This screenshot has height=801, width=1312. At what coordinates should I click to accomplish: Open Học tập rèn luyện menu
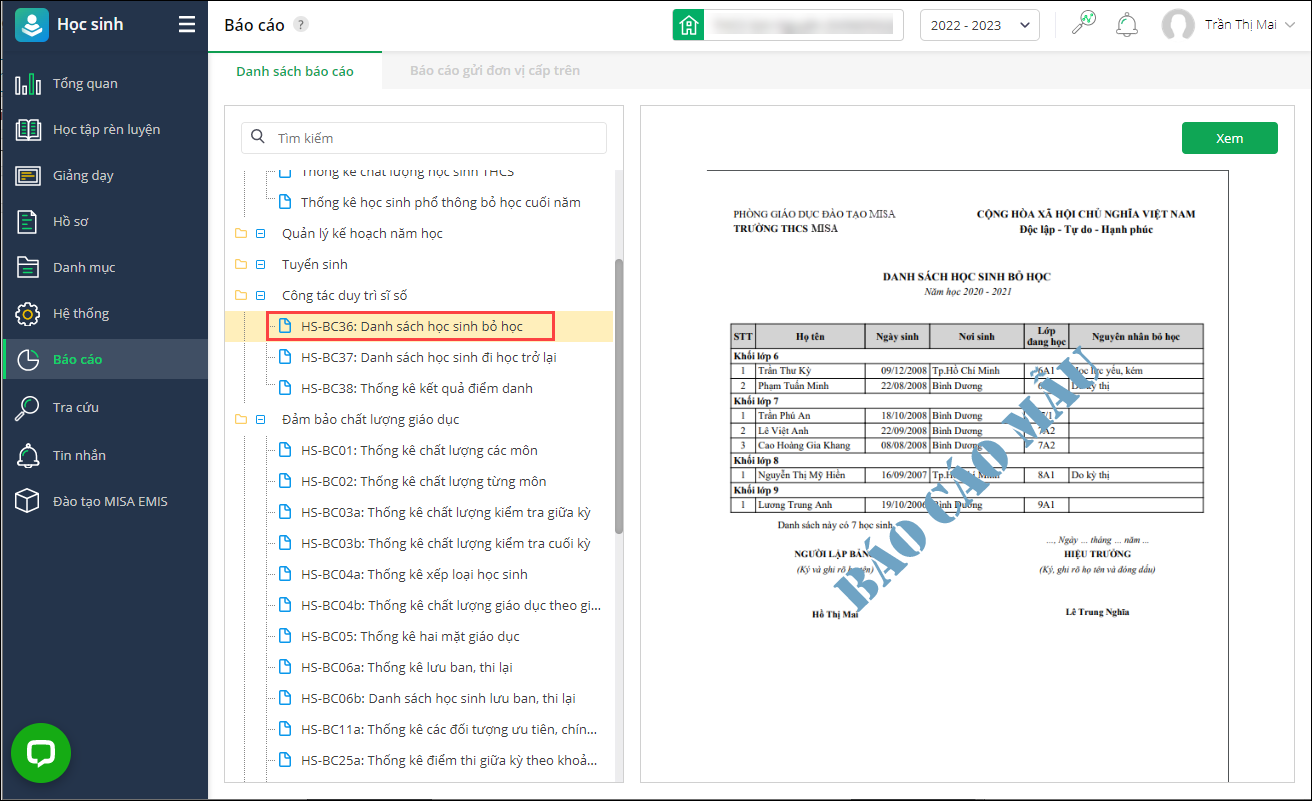105,129
